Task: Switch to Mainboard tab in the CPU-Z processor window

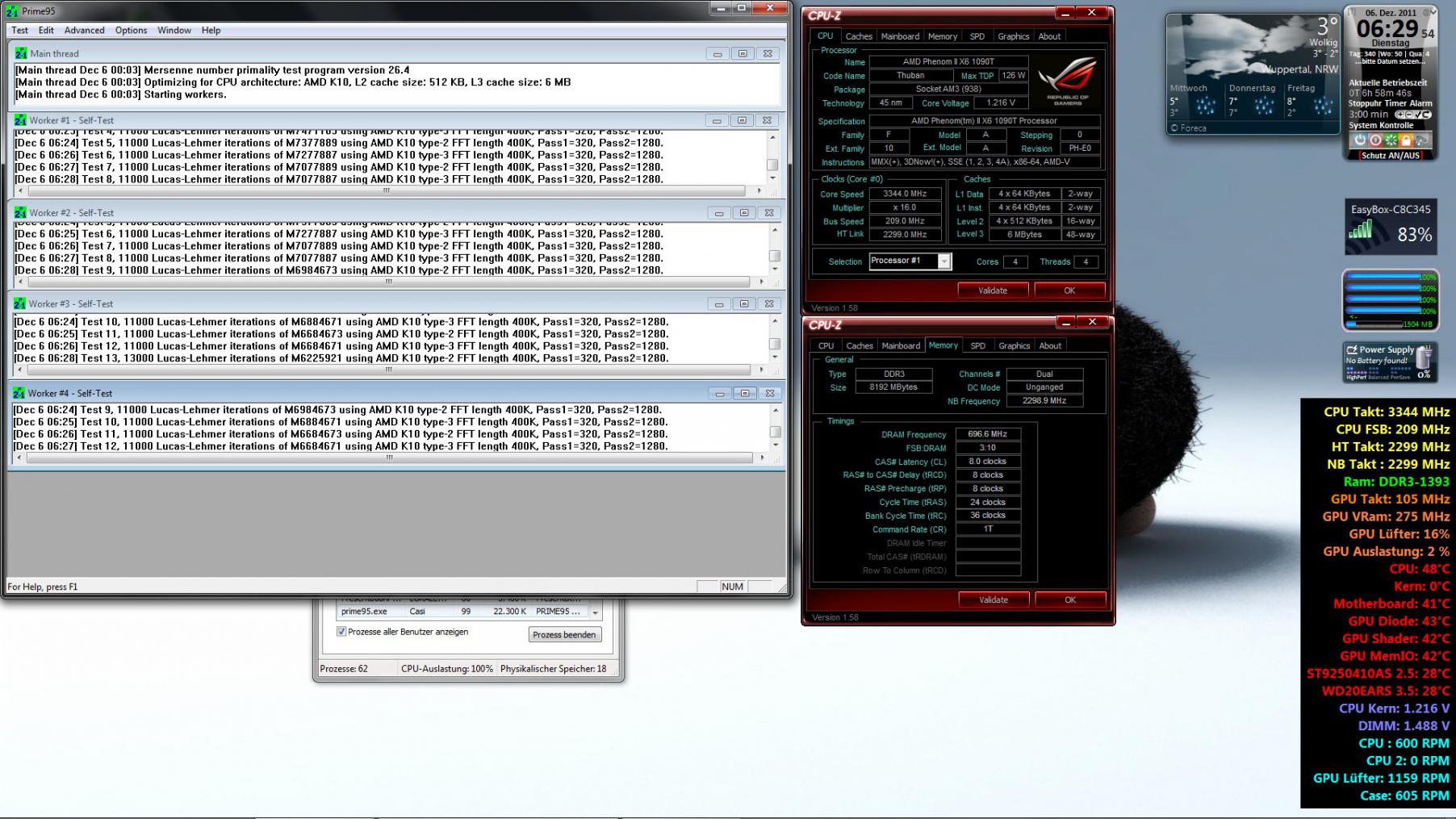Action: (x=900, y=36)
